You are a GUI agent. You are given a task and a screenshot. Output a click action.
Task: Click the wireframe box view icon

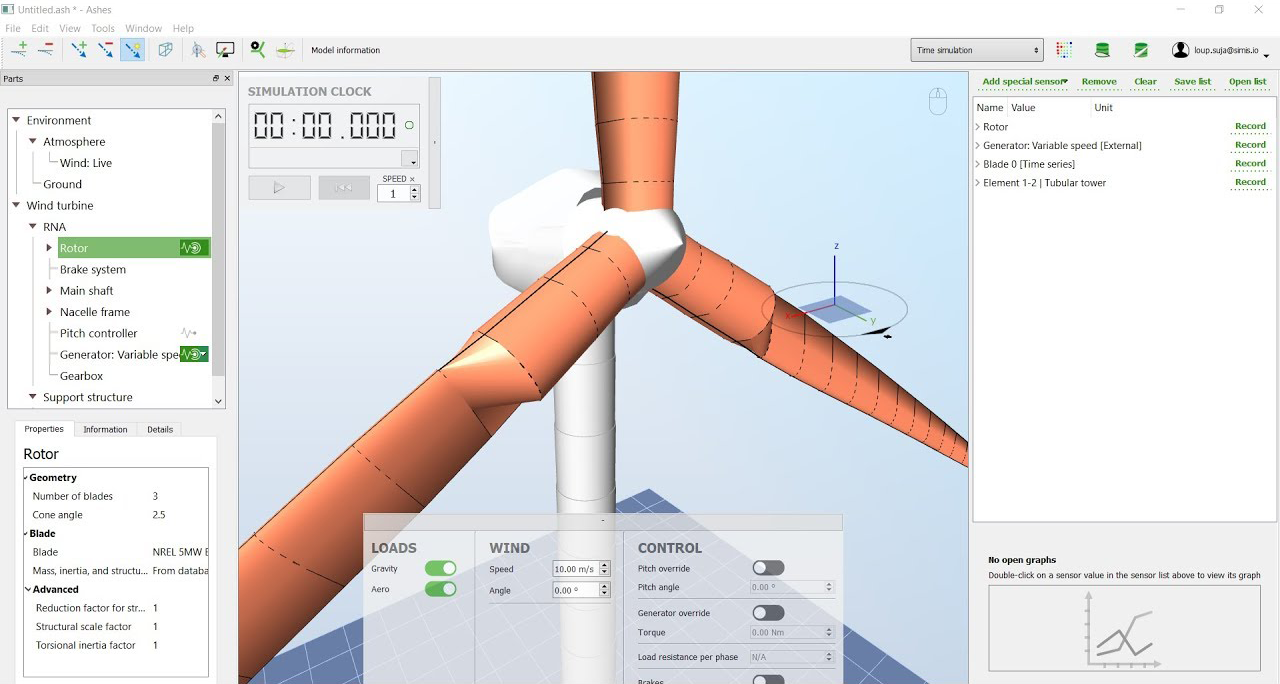click(x=165, y=49)
